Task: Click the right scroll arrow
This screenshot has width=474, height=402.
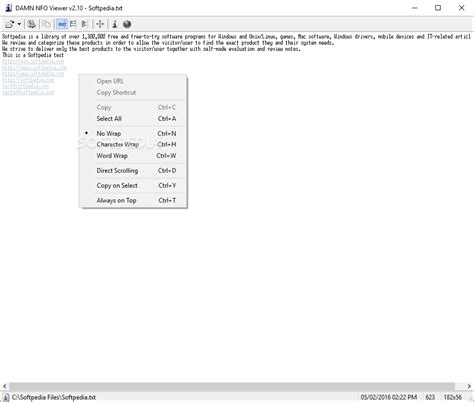Action: click(469, 386)
